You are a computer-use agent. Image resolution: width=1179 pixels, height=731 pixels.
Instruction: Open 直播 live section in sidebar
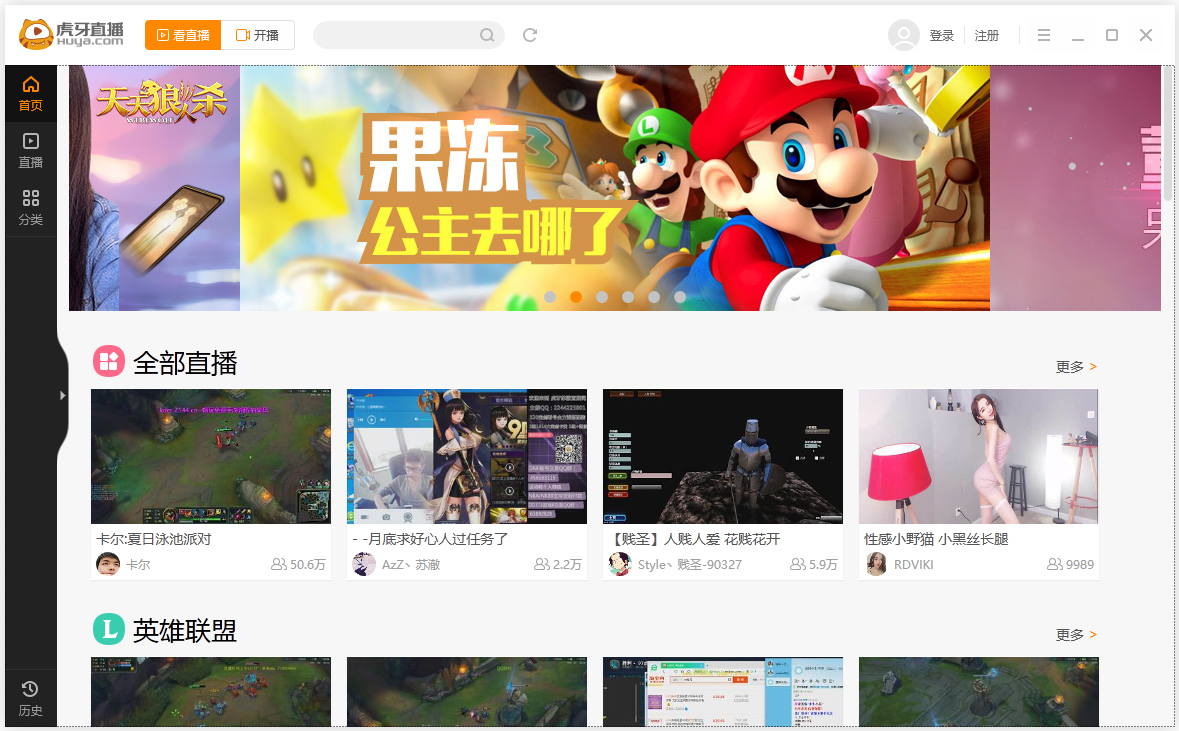(31, 151)
